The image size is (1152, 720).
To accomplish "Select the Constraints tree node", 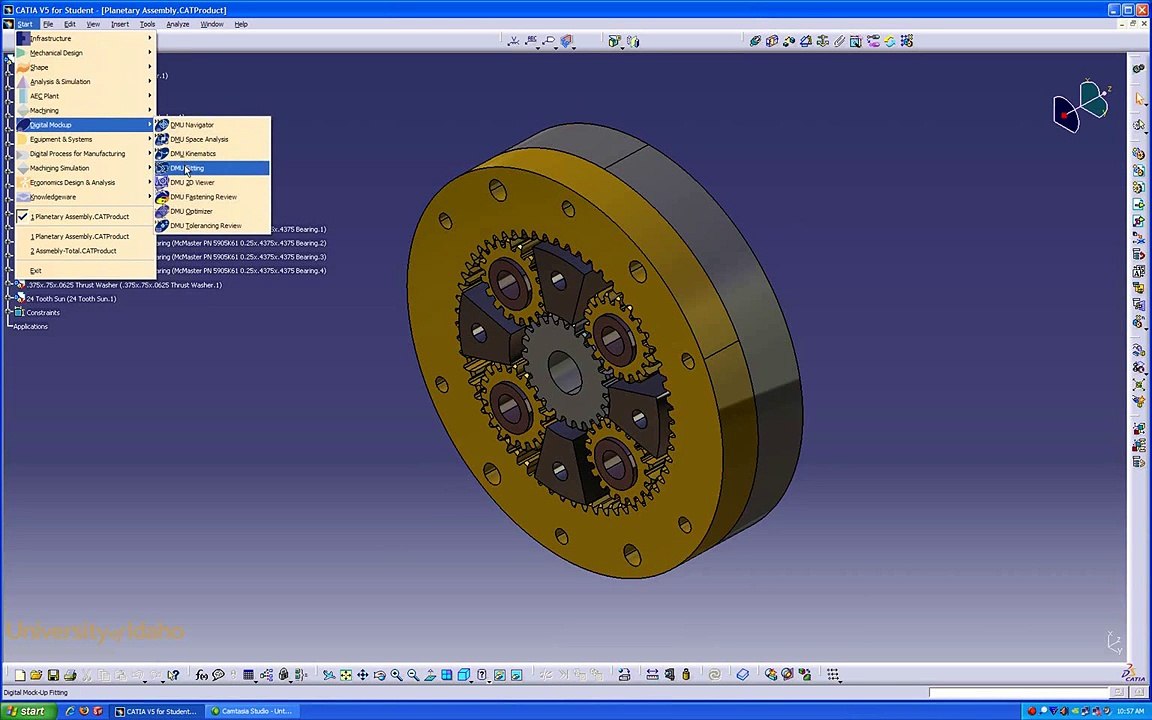I will tap(43, 313).
